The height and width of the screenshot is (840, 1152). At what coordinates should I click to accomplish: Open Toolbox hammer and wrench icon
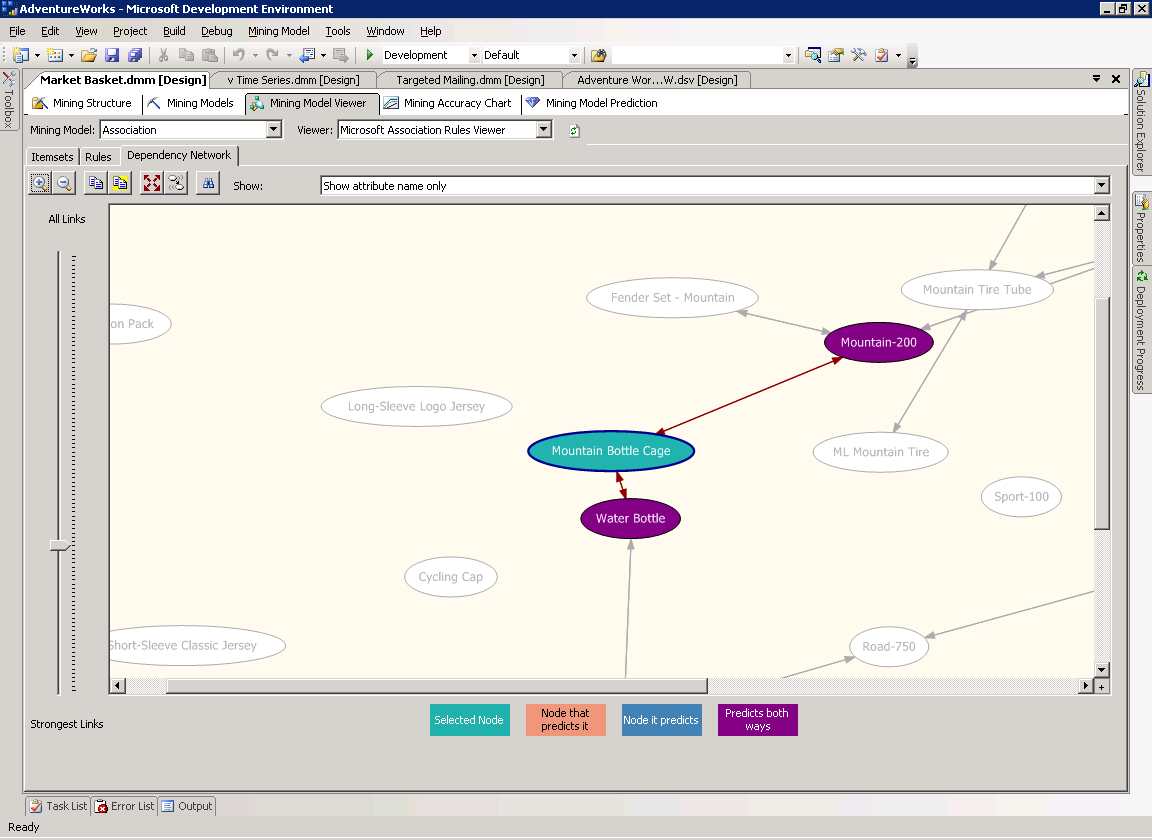(x=859, y=55)
